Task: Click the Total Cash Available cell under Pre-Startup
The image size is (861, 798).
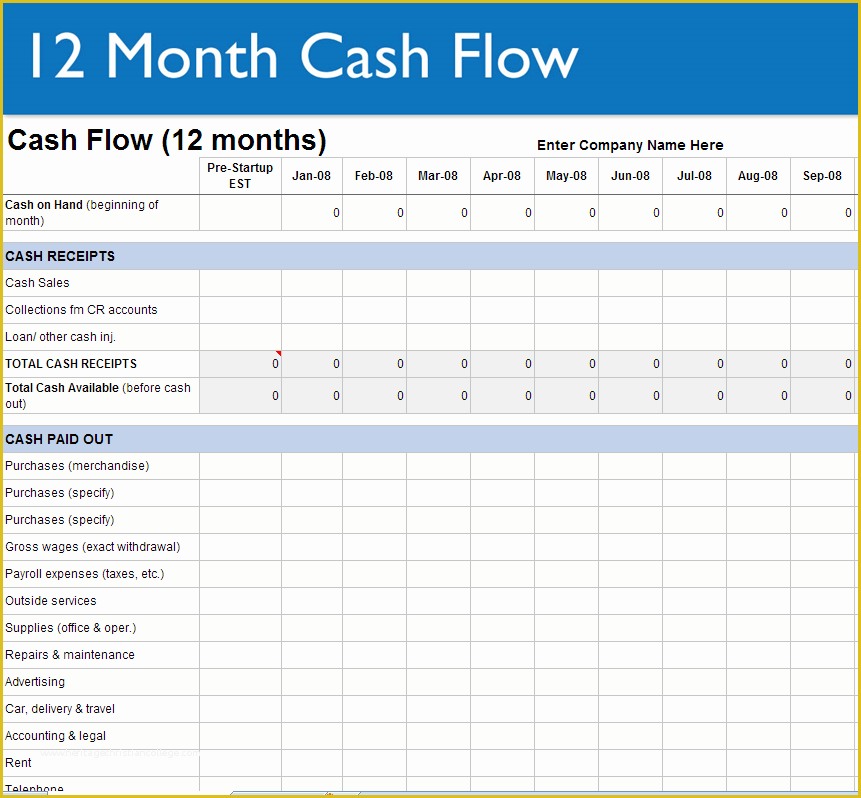Action: coord(241,395)
